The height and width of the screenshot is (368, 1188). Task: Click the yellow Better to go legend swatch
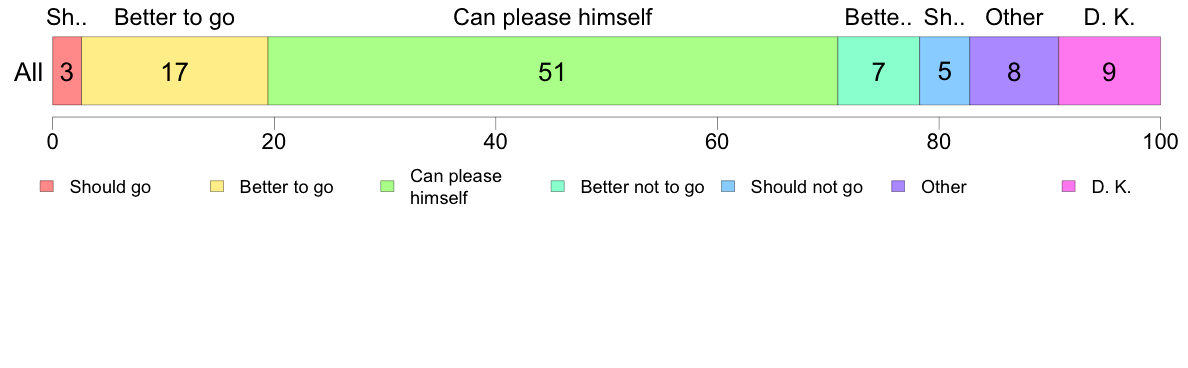pos(217,187)
